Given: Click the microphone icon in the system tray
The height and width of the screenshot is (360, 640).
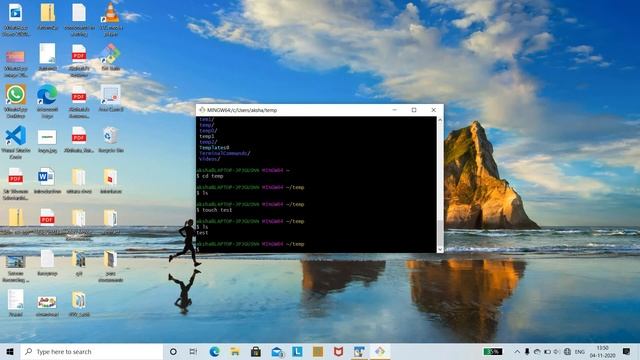Looking at the screenshot, I should pos(527,351).
